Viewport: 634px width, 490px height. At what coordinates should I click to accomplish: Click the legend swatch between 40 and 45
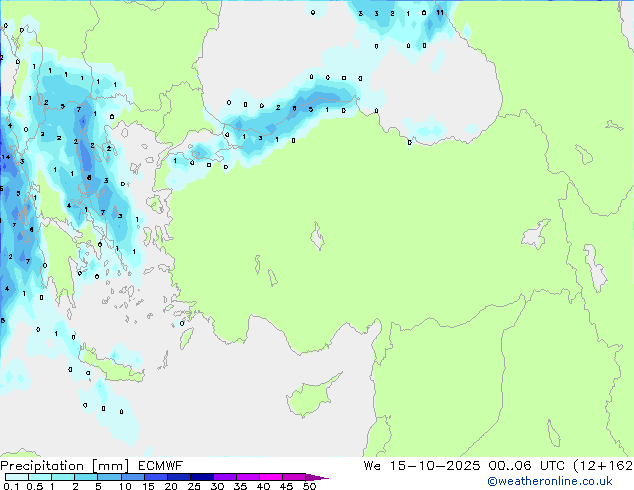[271, 477]
